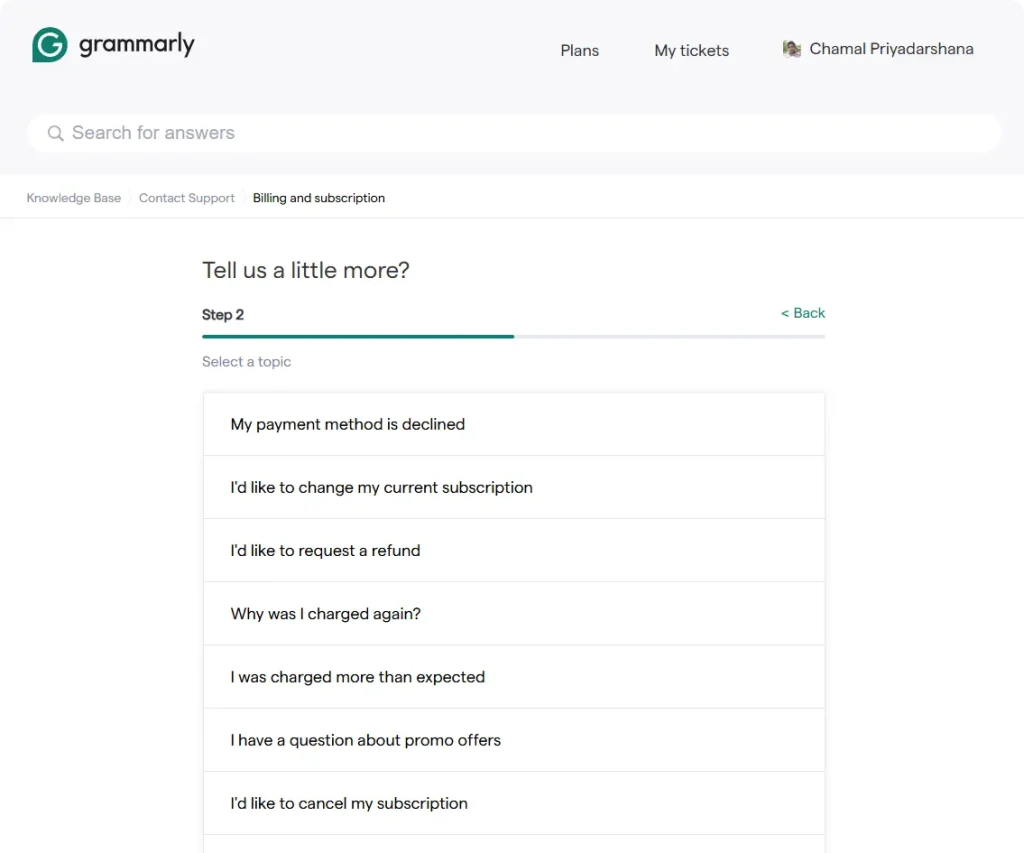Click the Tell us a little more? heading
The height and width of the screenshot is (853, 1024).
tap(306, 270)
